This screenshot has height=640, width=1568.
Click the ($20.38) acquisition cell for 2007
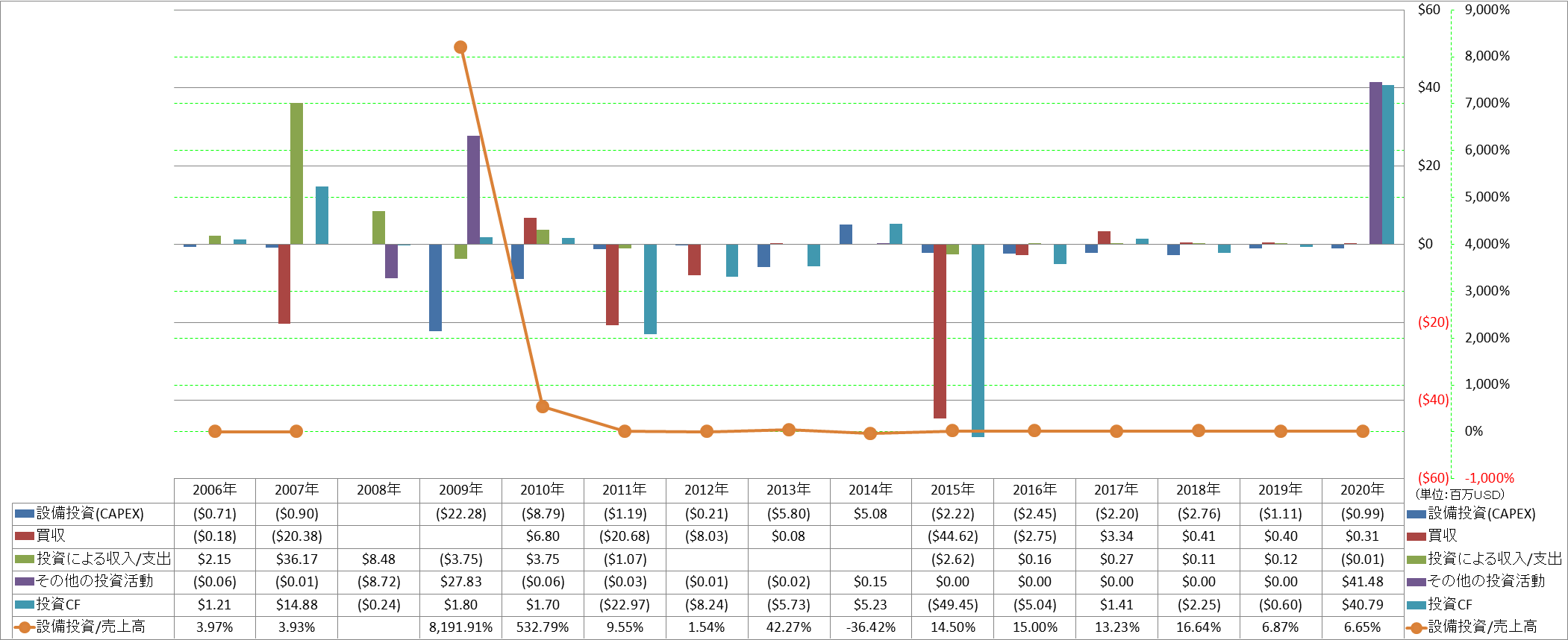click(296, 536)
